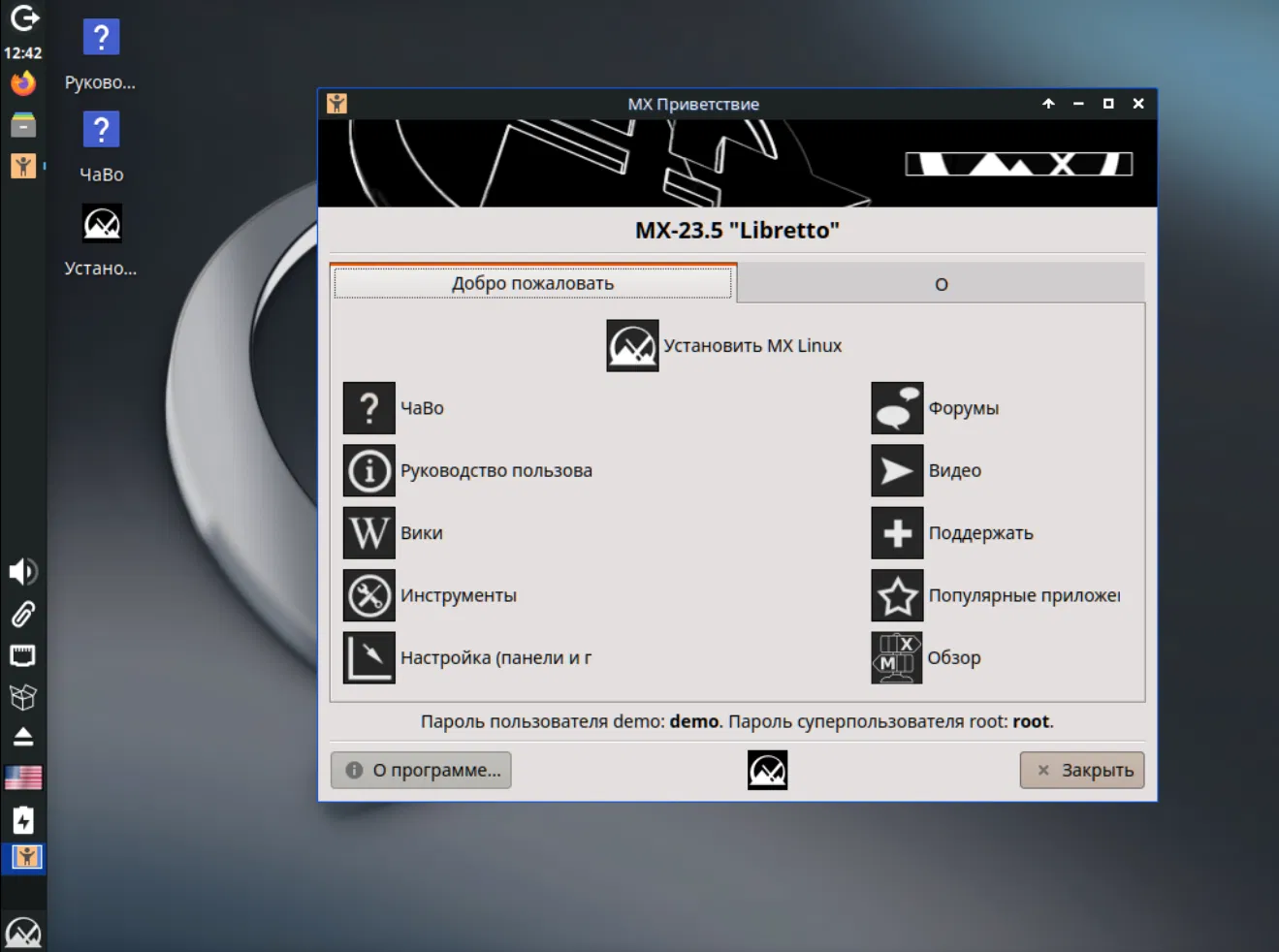Open Firefox from the side panel
Viewport: 1279px width, 952px height.
23,83
